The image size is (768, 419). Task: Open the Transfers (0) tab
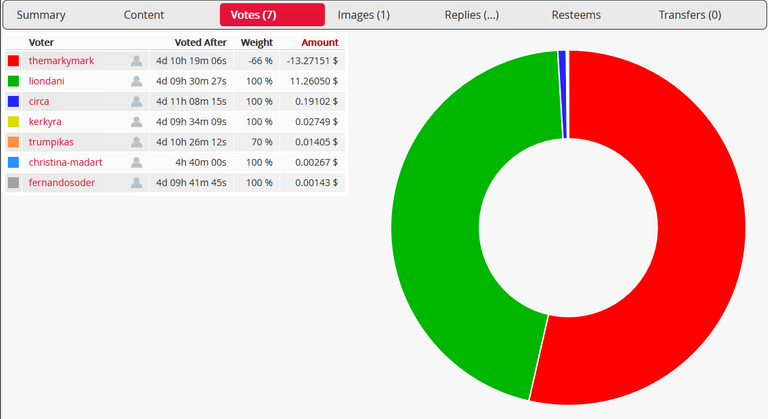pyautogui.click(x=690, y=15)
